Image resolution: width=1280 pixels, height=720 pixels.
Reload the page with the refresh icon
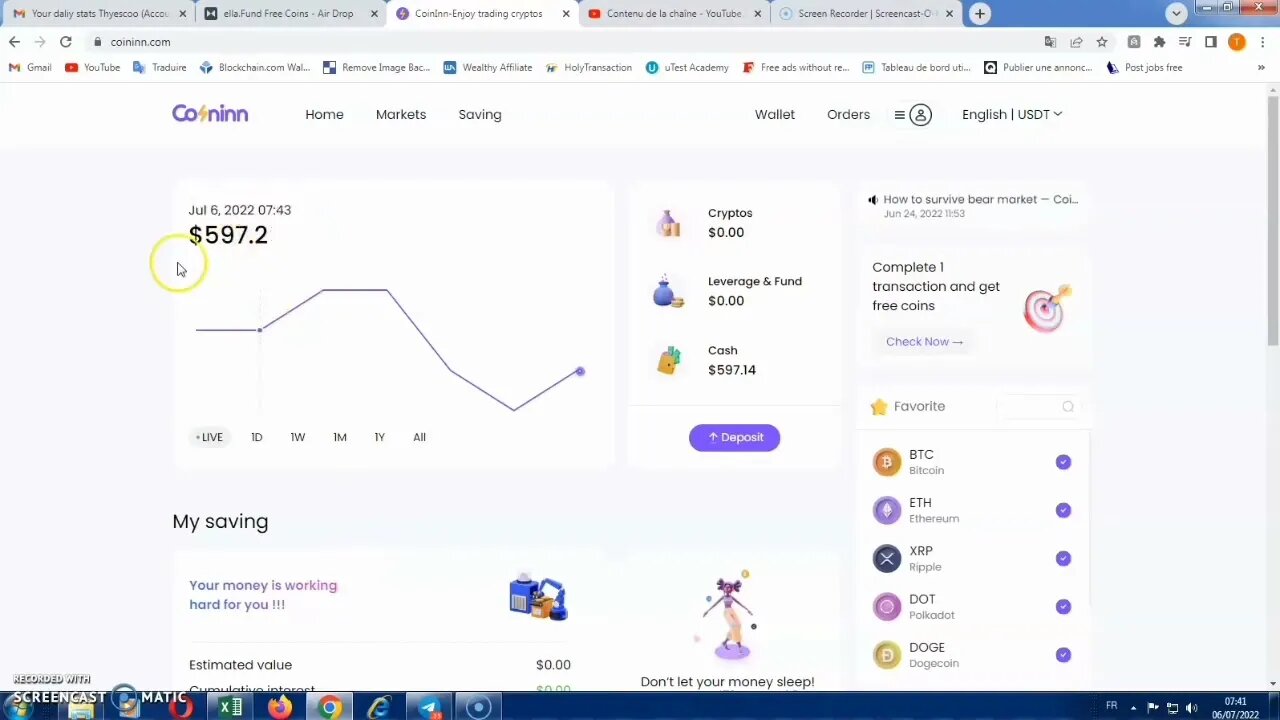[65, 42]
